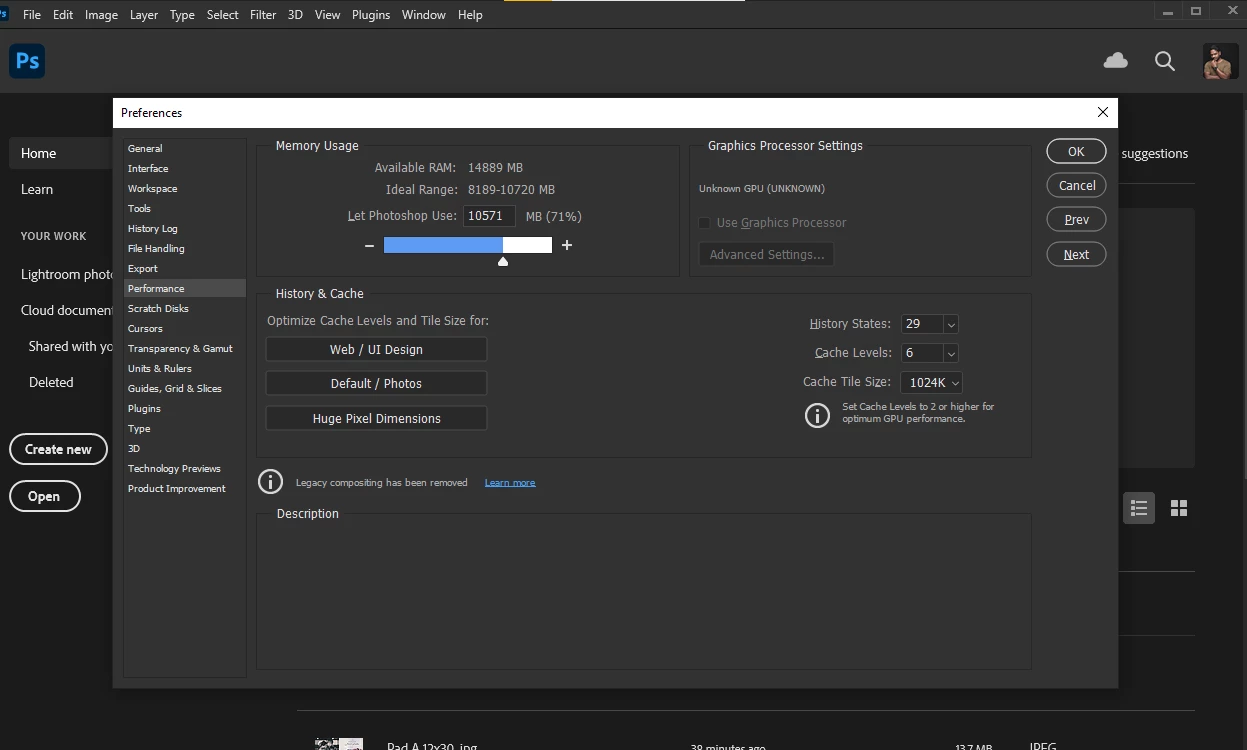Go to Learn in Photoshop sidebar
This screenshot has width=1247, height=750.
tap(37, 189)
